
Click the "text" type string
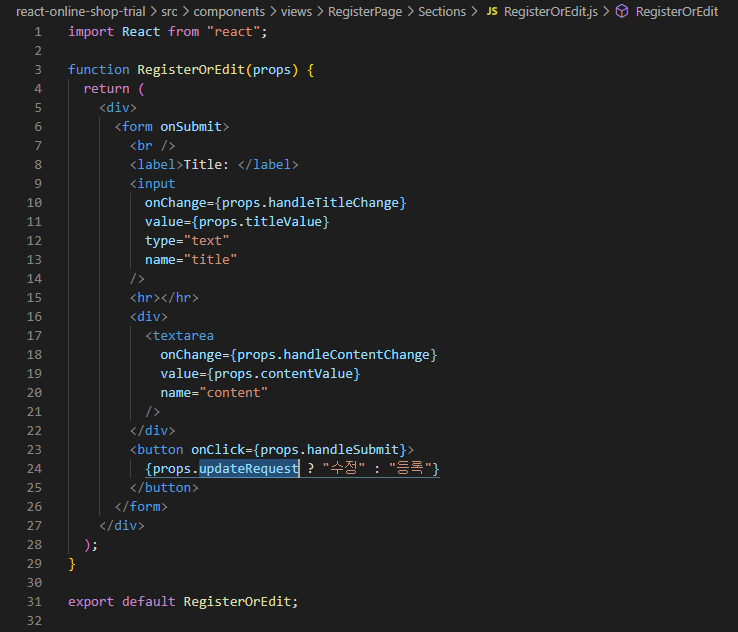pyautogui.click(x=206, y=241)
